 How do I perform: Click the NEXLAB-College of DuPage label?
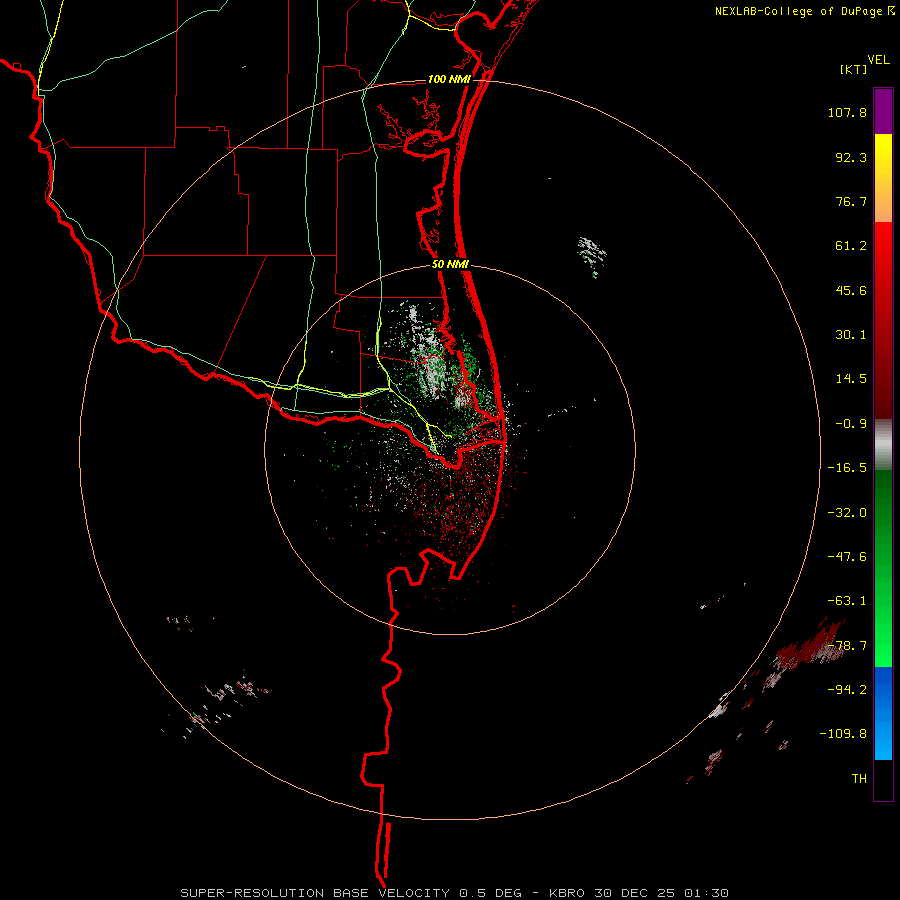click(805, 11)
